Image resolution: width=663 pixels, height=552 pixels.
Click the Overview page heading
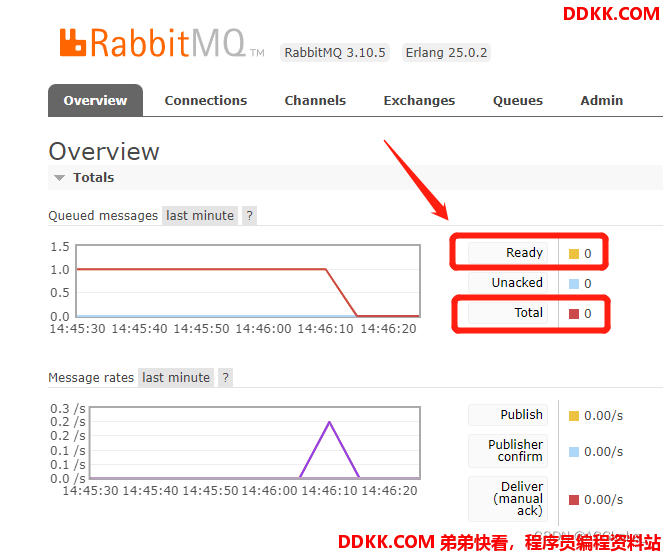104,151
